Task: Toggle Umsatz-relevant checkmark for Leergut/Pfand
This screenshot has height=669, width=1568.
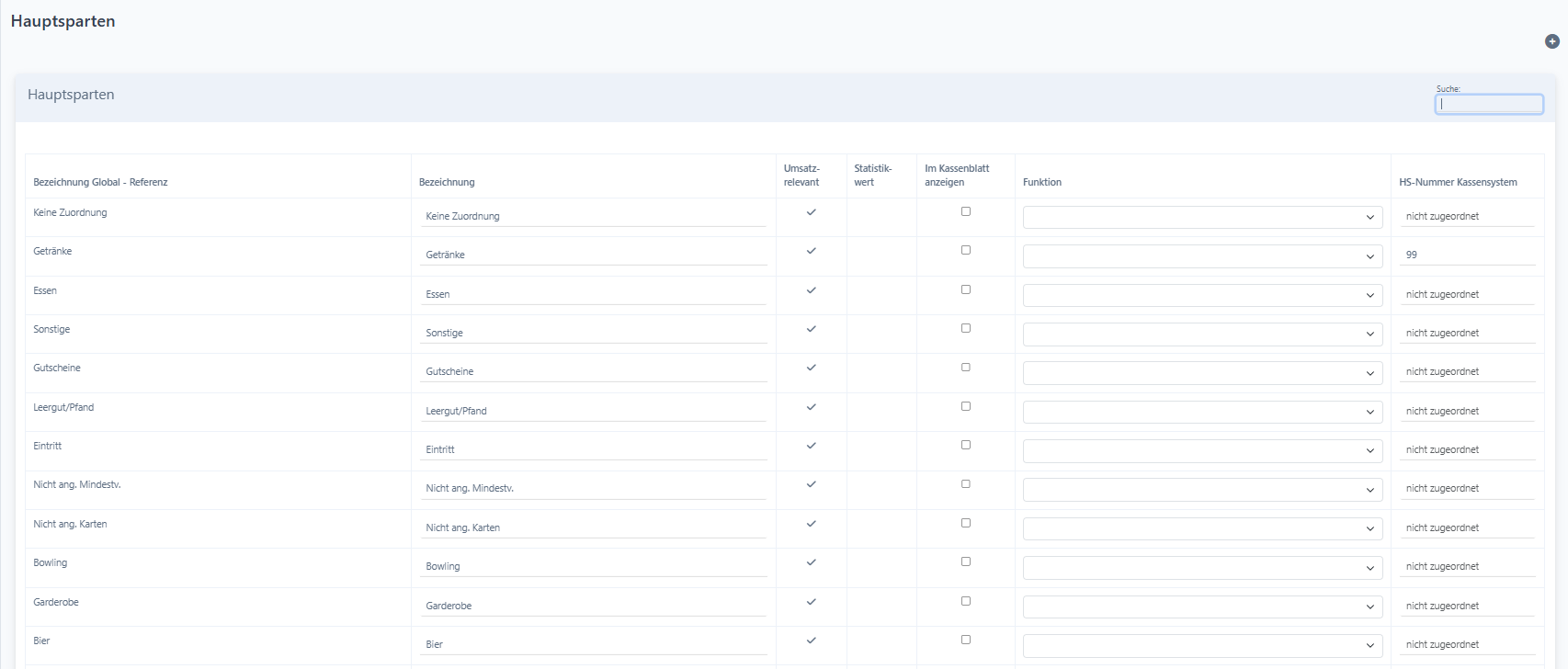Action: [x=811, y=407]
